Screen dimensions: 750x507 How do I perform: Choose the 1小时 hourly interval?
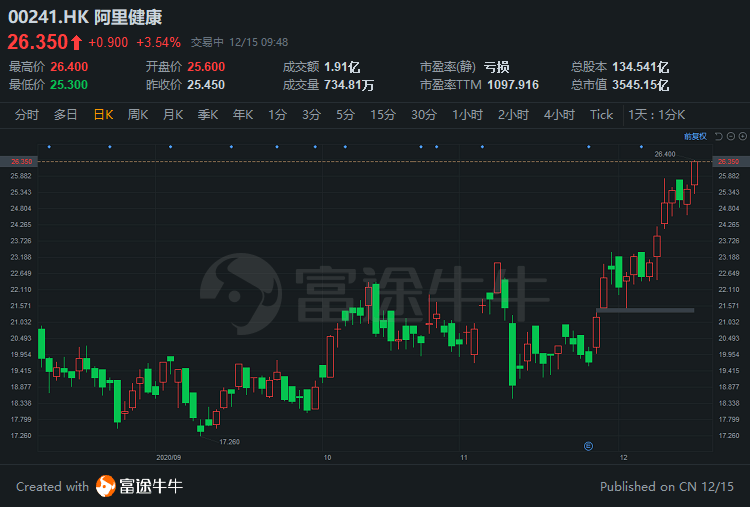(467, 115)
